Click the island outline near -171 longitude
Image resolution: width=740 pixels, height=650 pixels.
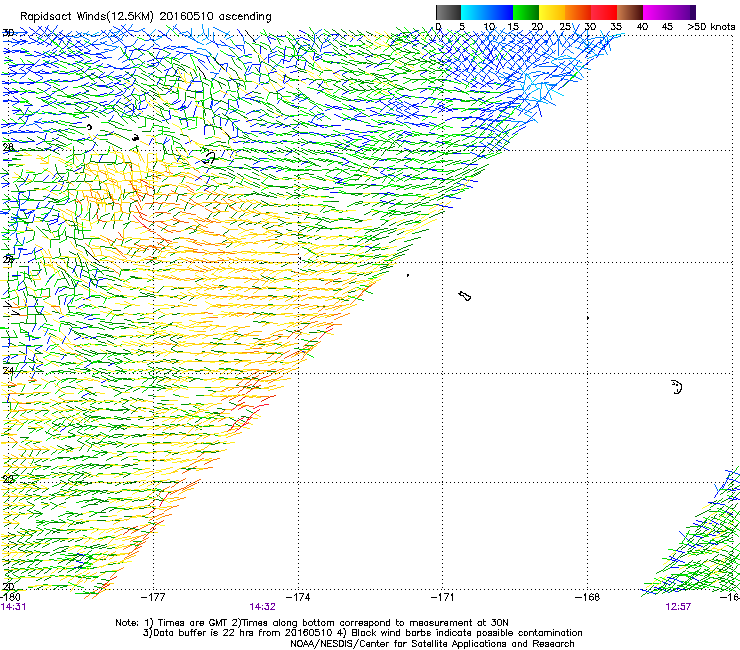tap(465, 296)
